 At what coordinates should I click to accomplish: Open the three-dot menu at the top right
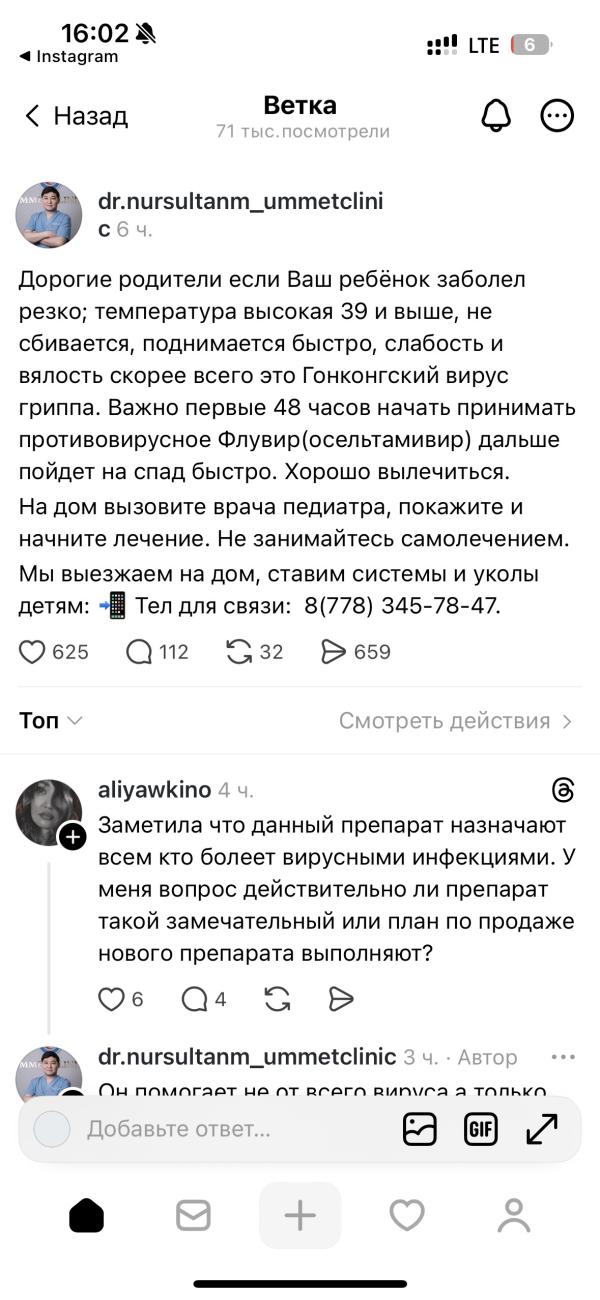pyautogui.click(x=558, y=115)
